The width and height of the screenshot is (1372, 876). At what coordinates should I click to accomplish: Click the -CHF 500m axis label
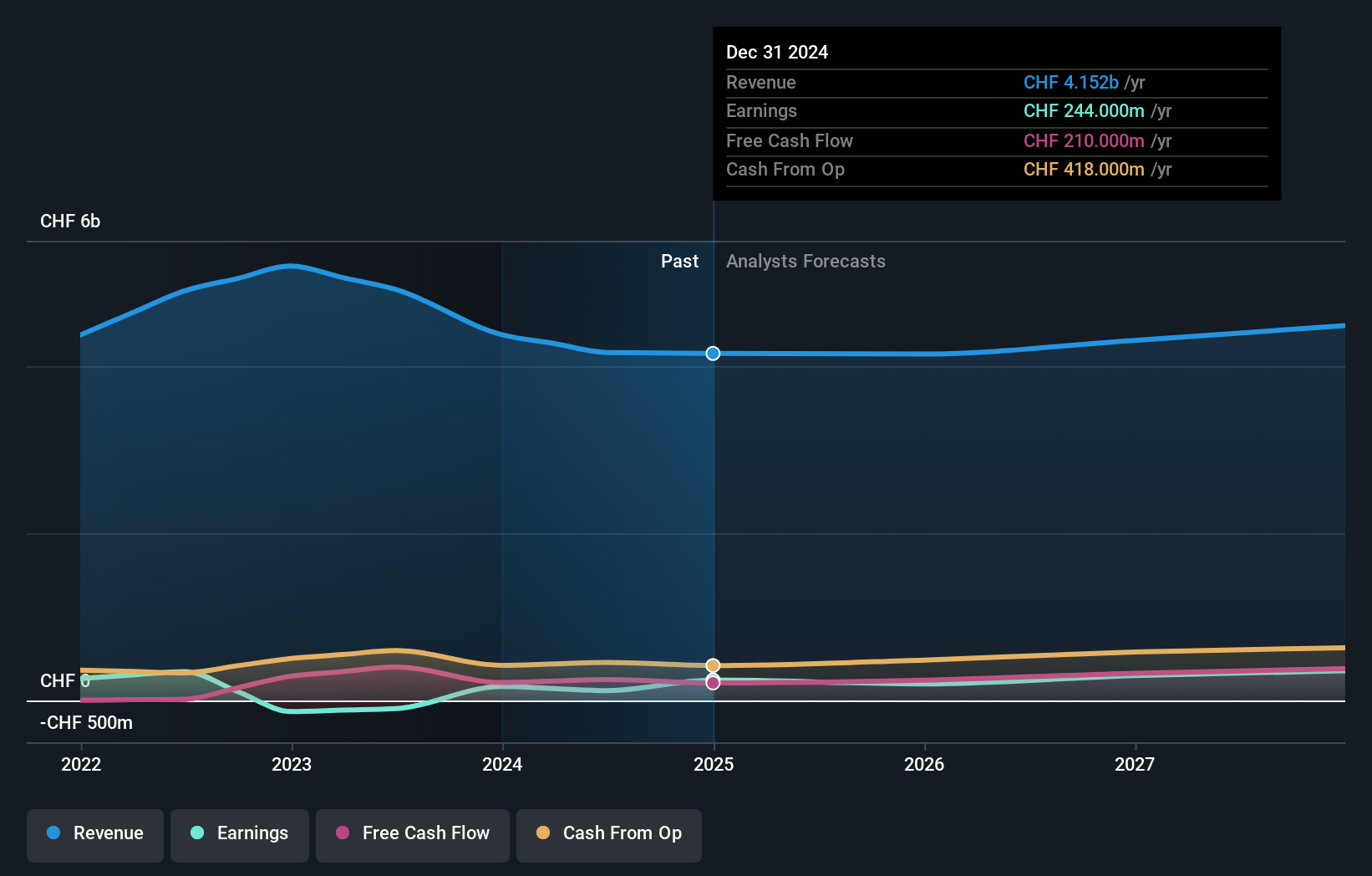tap(86, 723)
